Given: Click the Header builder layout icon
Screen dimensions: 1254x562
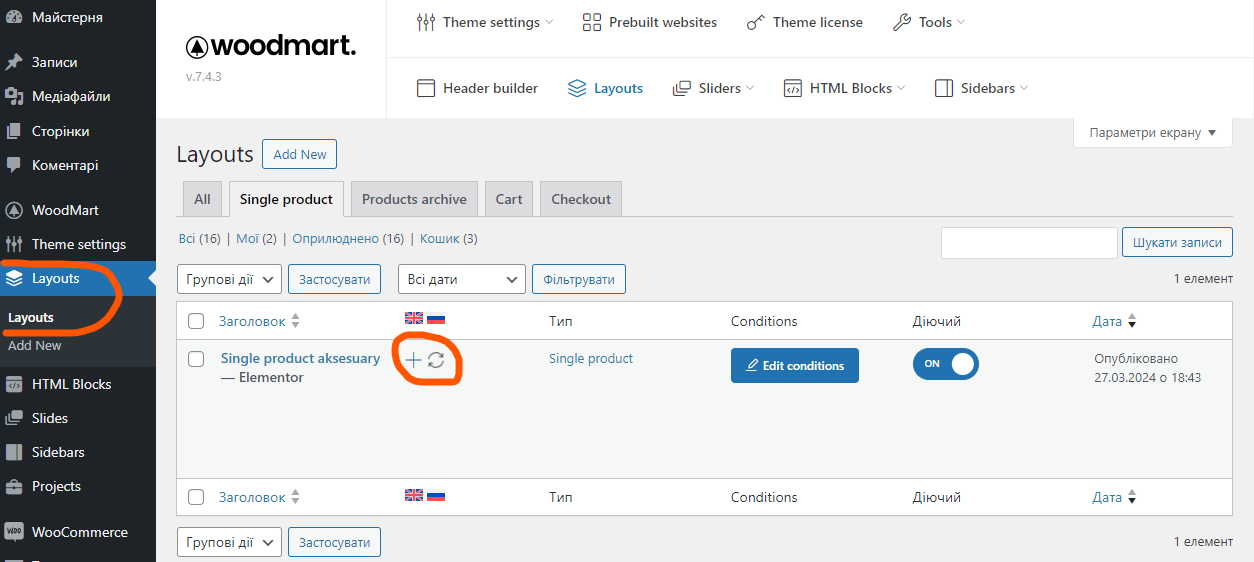Looking at the screenshot, I should pyautogui.click(x=426, y=88).
